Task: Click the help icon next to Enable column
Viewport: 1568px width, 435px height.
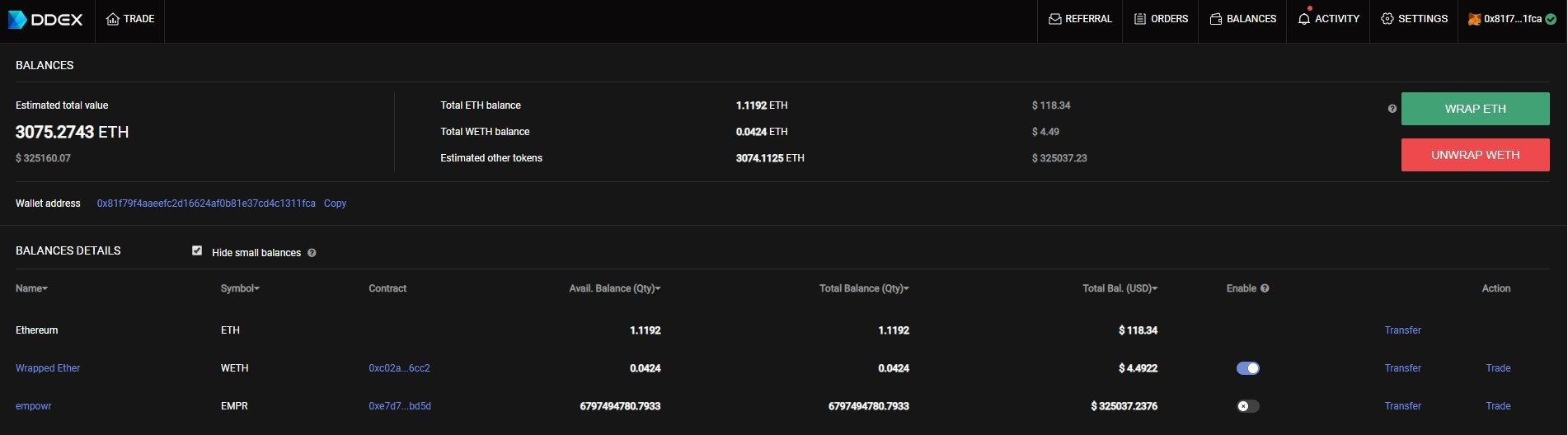Action: point(1265,288)
